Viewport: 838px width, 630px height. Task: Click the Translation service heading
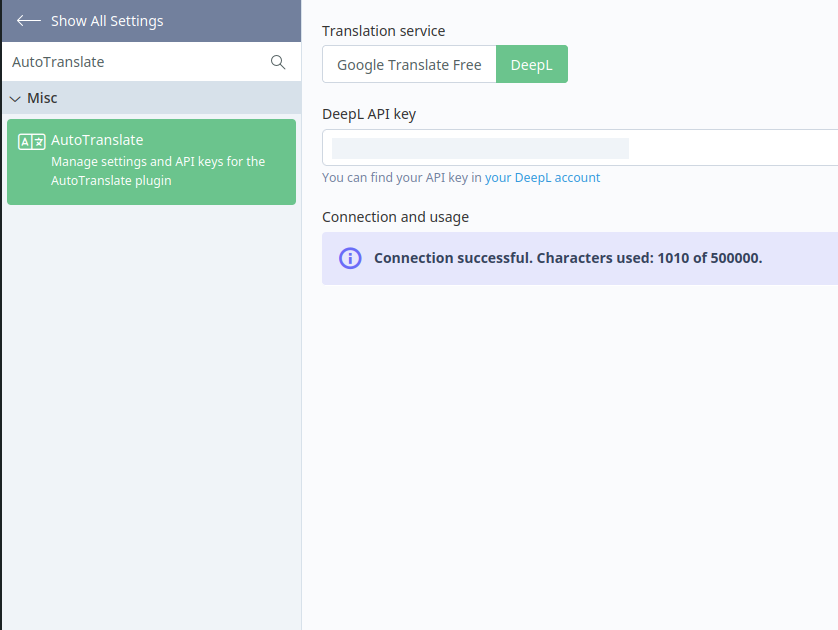[383, 31]
